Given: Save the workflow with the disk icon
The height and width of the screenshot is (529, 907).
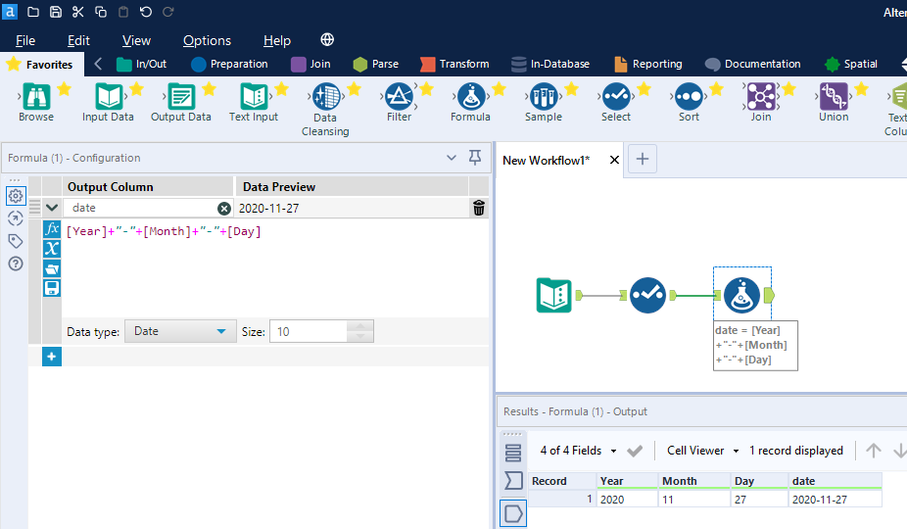Looking at the screenshot, I should (56, 12).
